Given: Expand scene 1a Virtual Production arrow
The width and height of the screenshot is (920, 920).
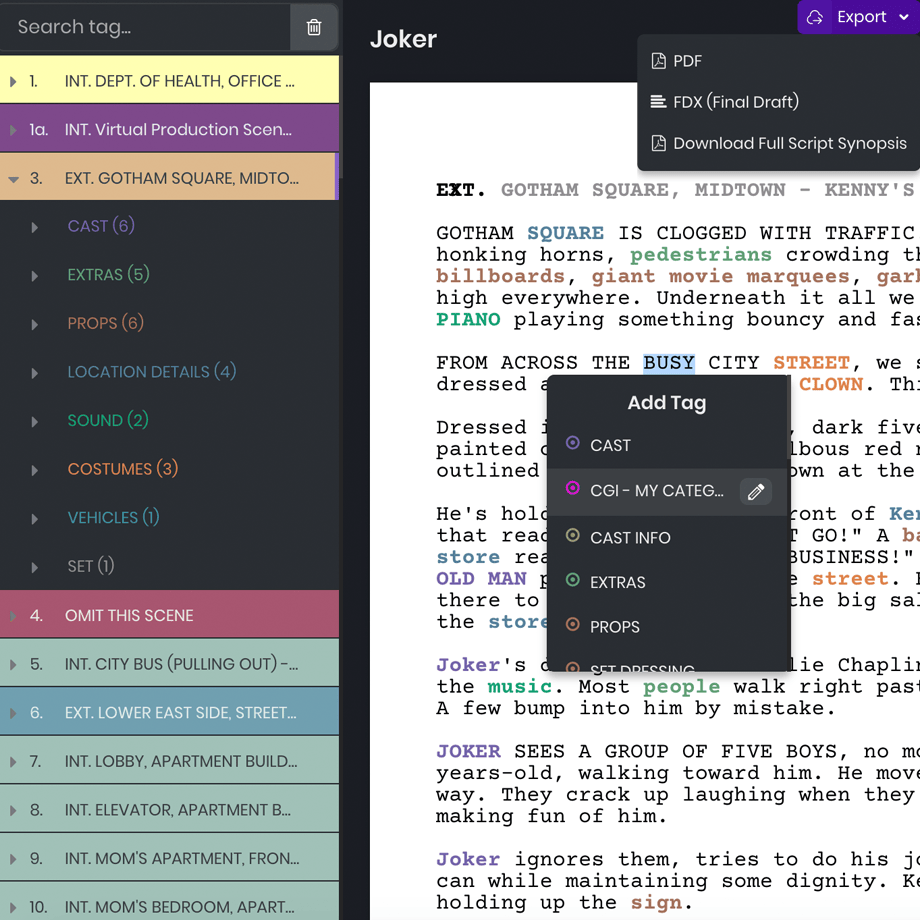Looking at the screenshot, I should click(13, 130).
